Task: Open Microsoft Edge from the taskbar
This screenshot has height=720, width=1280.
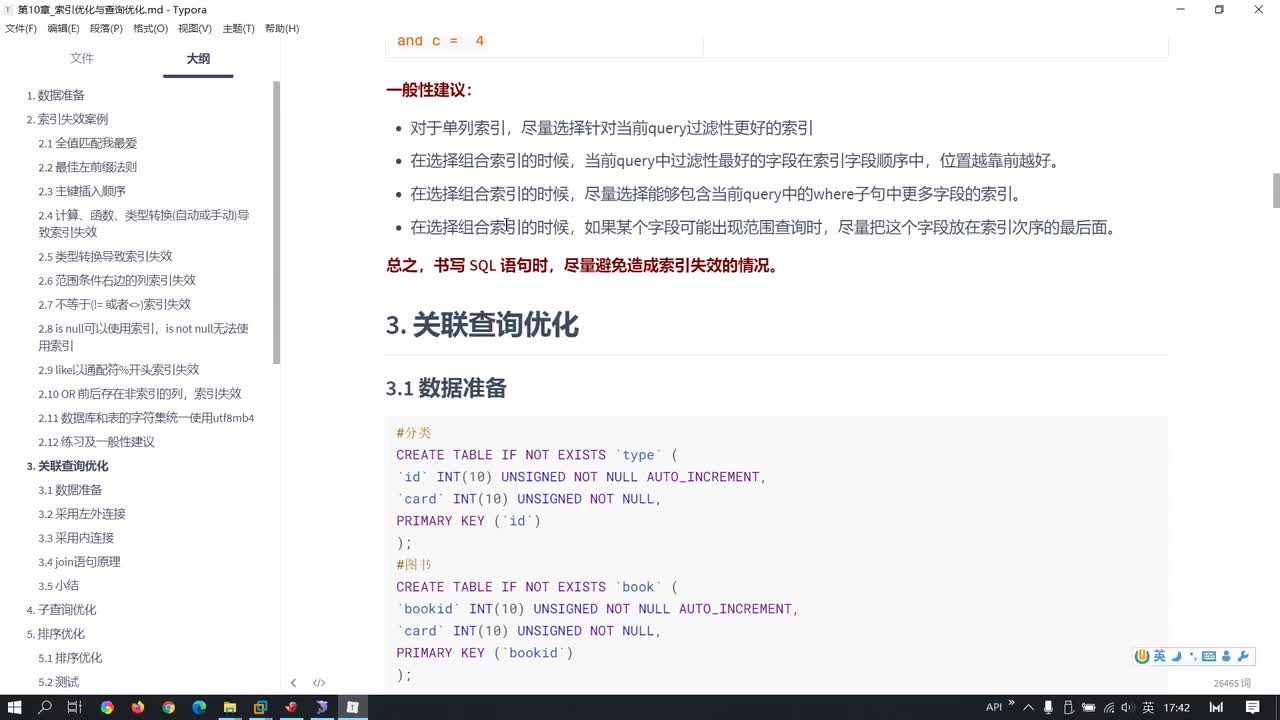Action: click(x=199, y=707)
